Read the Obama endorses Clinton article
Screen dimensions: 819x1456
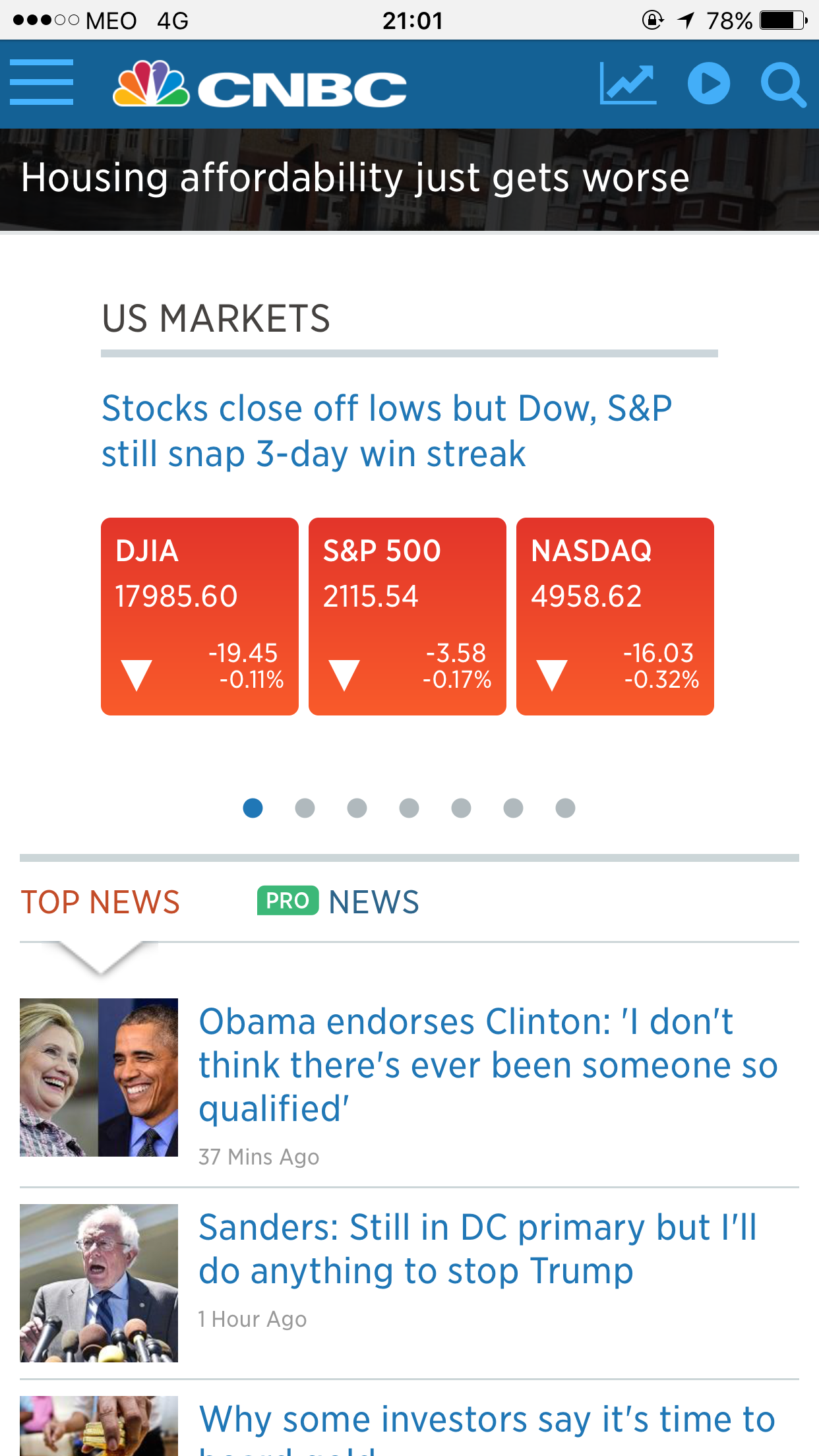pos(488,1064)
